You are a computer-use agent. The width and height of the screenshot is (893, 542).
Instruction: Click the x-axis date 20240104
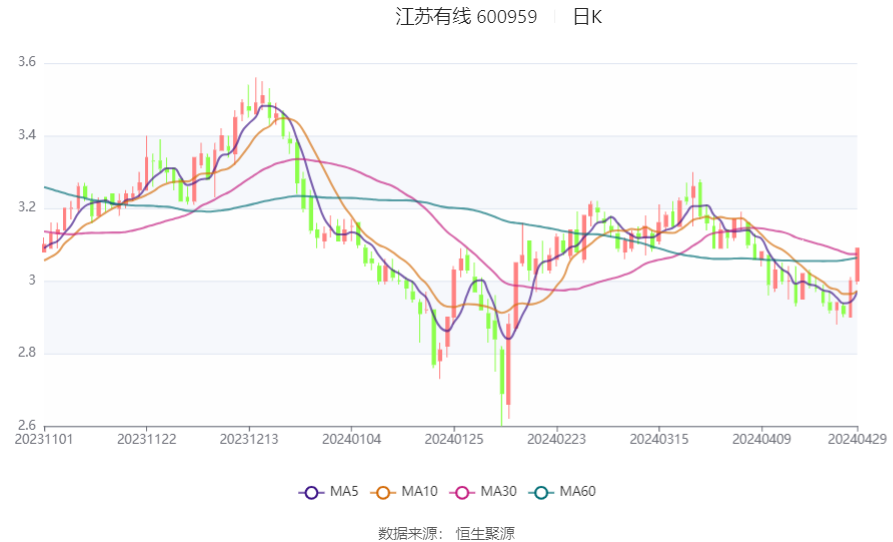click(351, 440)
